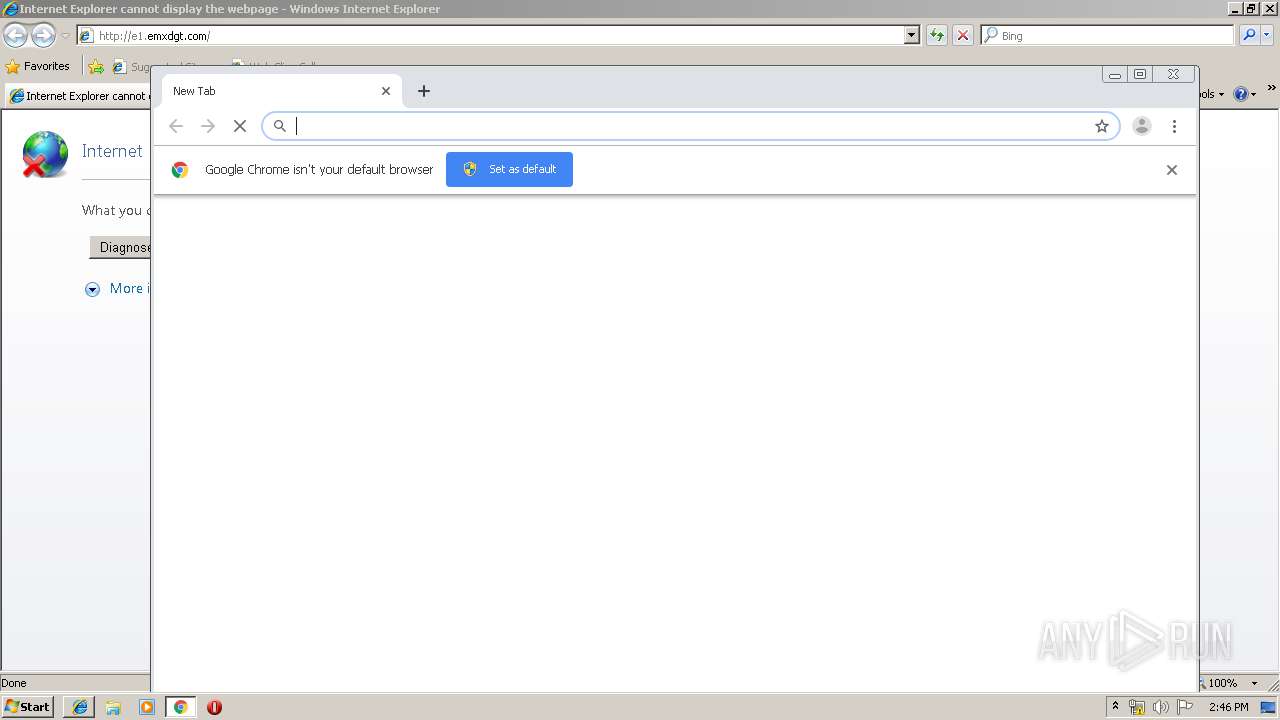Open Chrome's three-dot menu
This screenshot has height=720, width=1280.
[1175, 126]
